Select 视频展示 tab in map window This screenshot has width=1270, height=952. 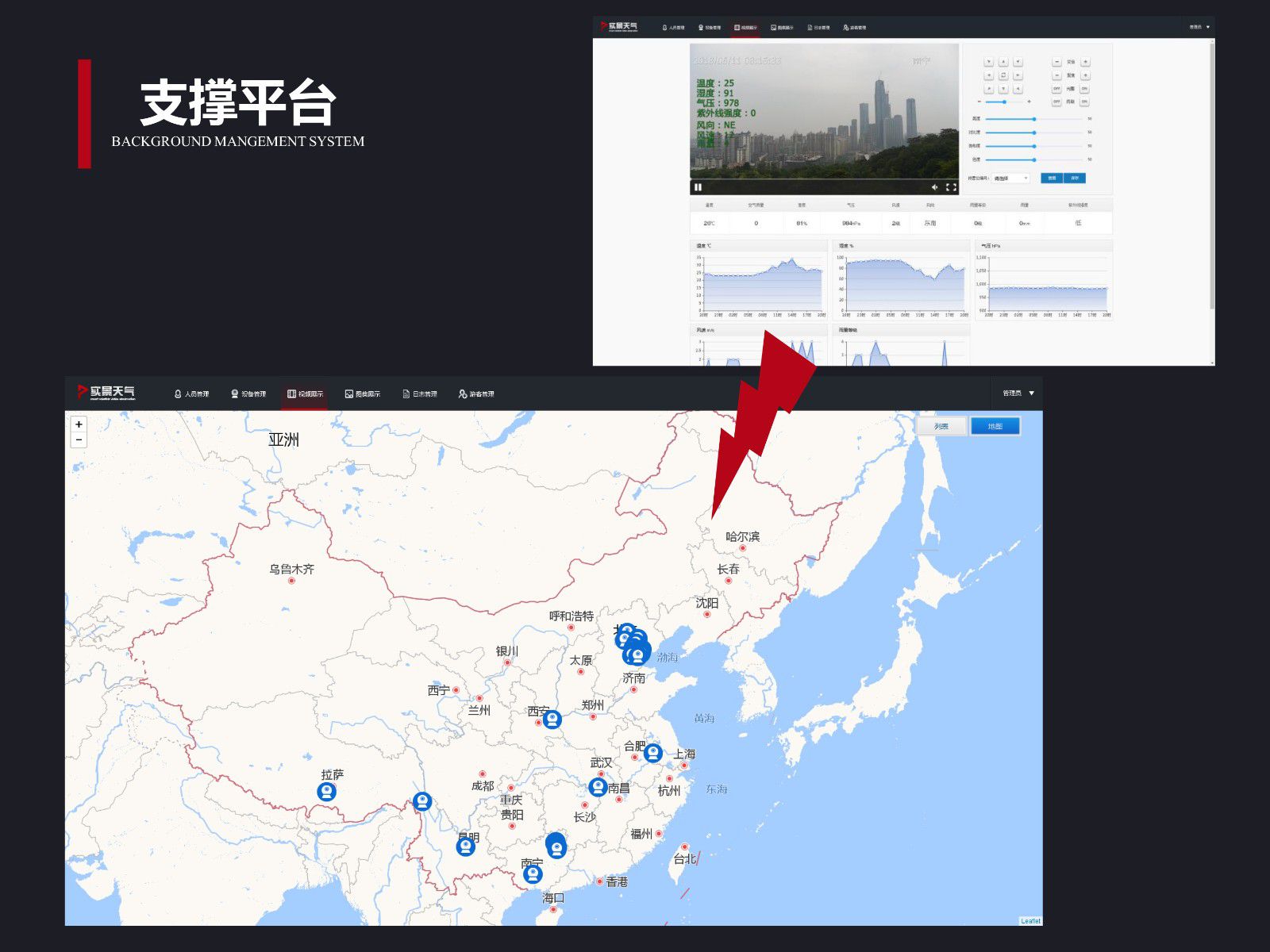pos(305,393)
